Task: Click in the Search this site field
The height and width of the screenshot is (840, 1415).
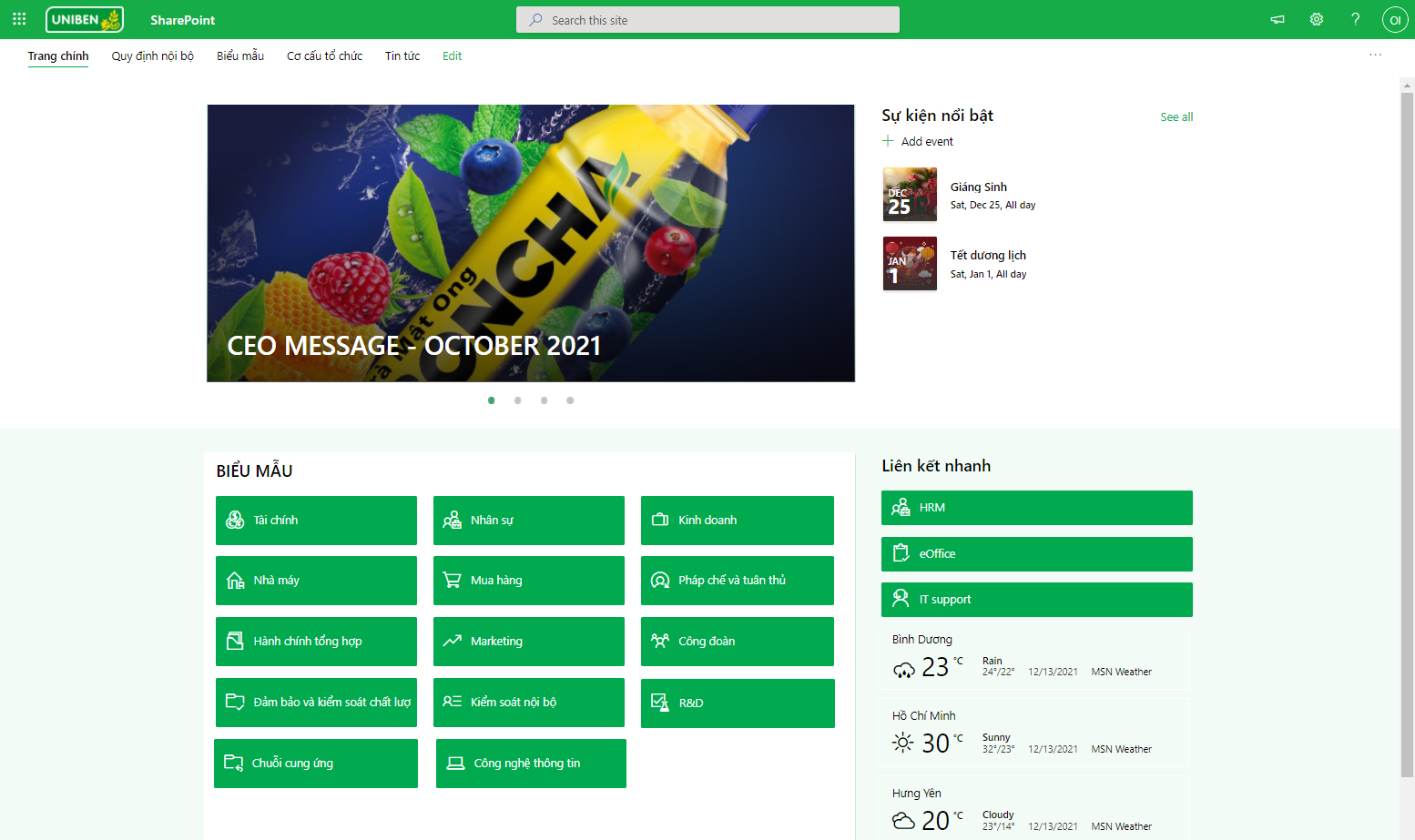Action: 707,20
